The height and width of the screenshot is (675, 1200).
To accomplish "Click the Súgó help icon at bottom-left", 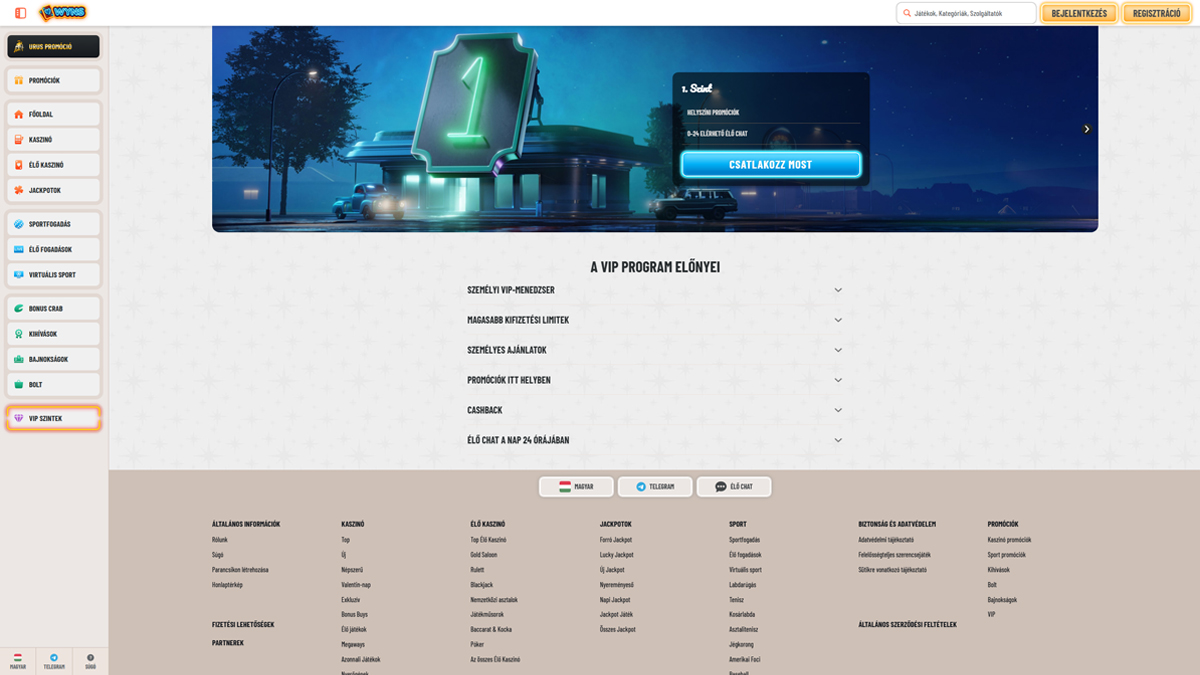I will click(90, 658).
